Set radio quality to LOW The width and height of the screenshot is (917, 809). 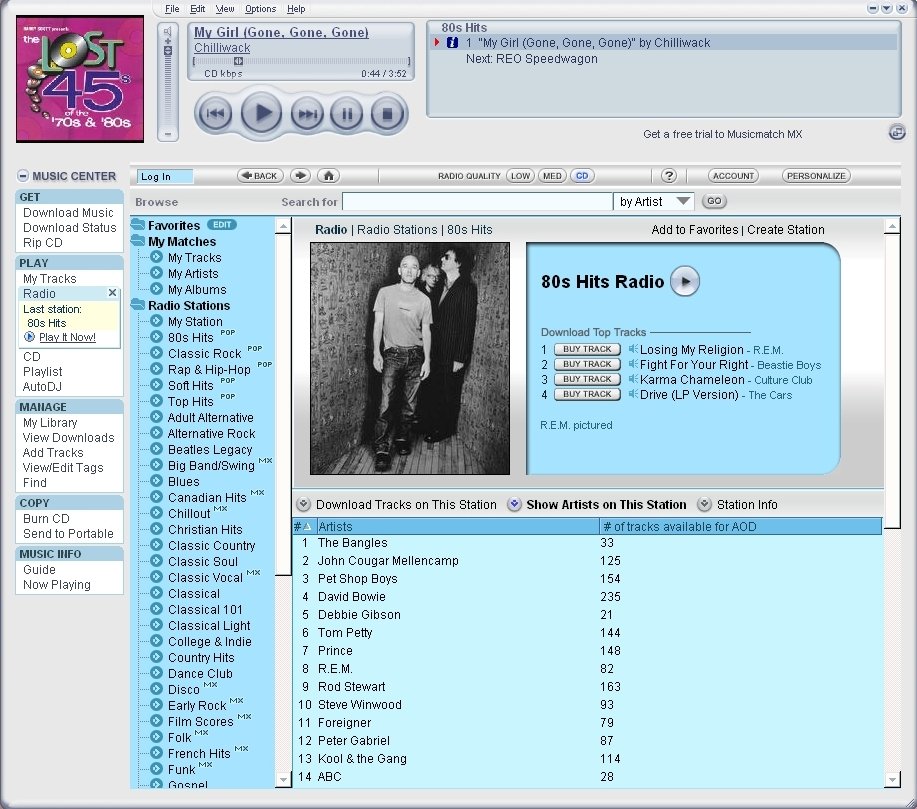[x=520, y=176]
